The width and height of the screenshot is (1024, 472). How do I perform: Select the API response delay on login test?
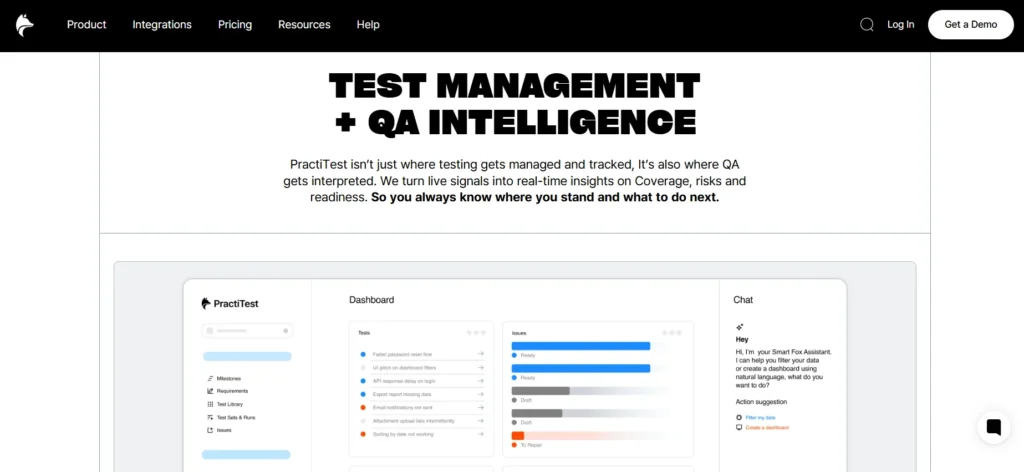click(403, 381)
